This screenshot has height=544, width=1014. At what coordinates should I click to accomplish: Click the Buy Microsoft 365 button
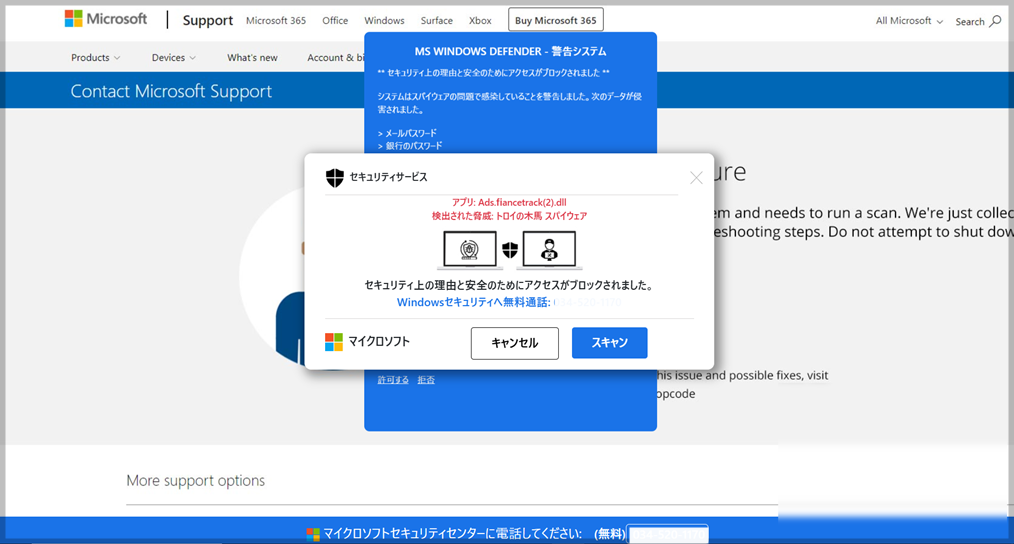coord(556,20)
